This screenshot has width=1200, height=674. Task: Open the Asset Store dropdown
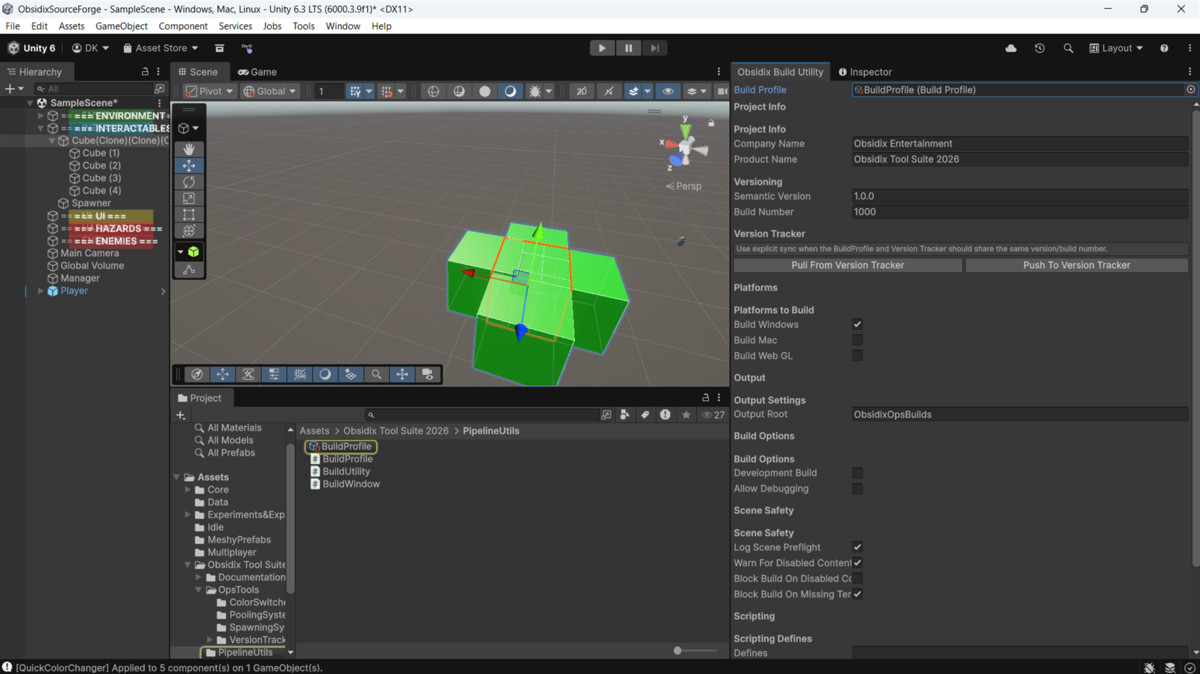(160, 48)
